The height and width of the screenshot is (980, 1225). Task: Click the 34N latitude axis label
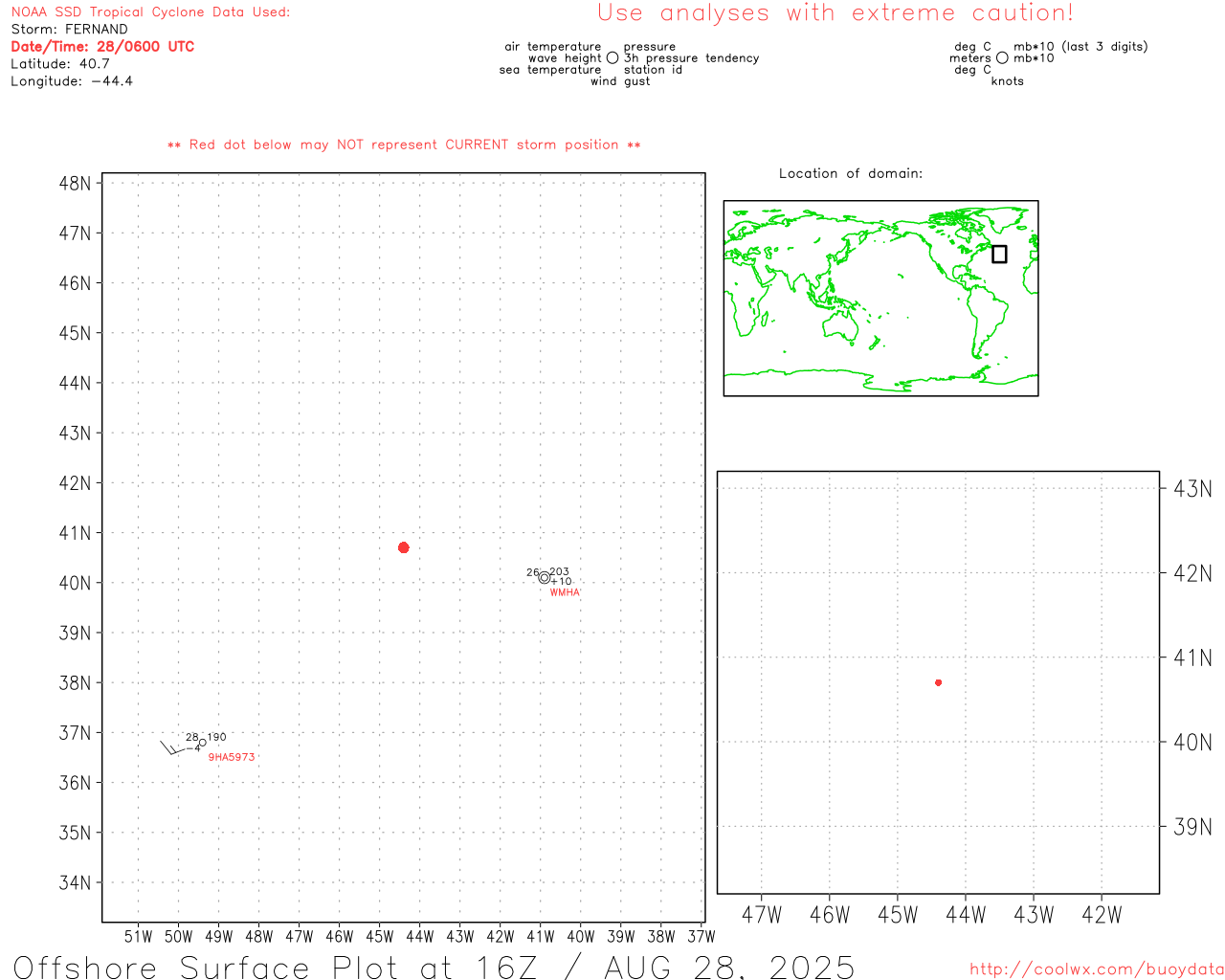click(x=75, y=882)
